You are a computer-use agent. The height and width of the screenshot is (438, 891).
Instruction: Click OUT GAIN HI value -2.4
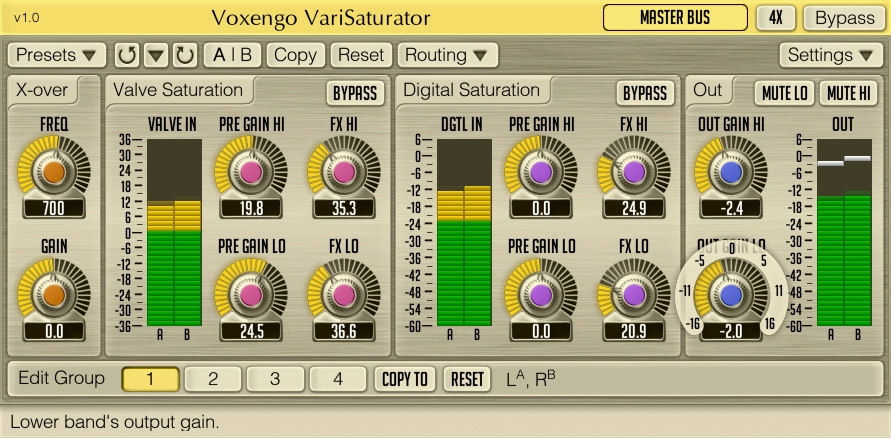tap(731, 208)
